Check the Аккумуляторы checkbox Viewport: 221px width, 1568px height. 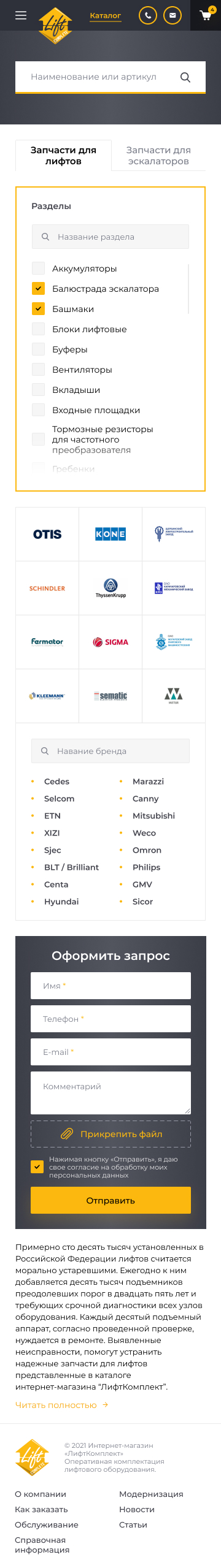[38, 268]
